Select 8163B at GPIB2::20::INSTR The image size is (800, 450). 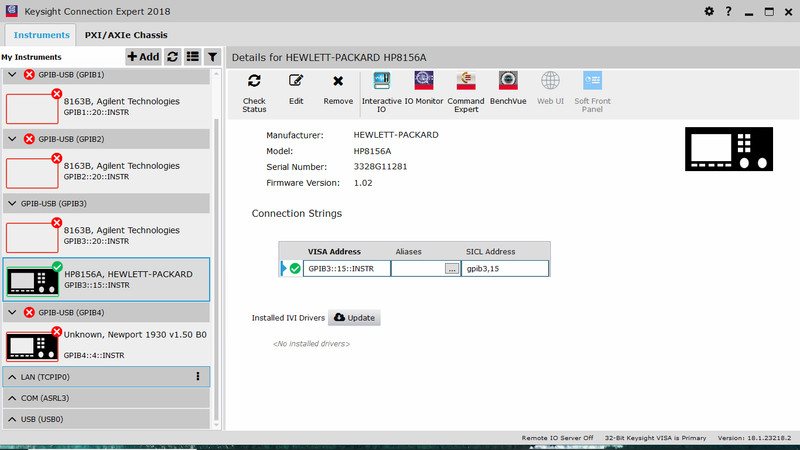(106, 170)
